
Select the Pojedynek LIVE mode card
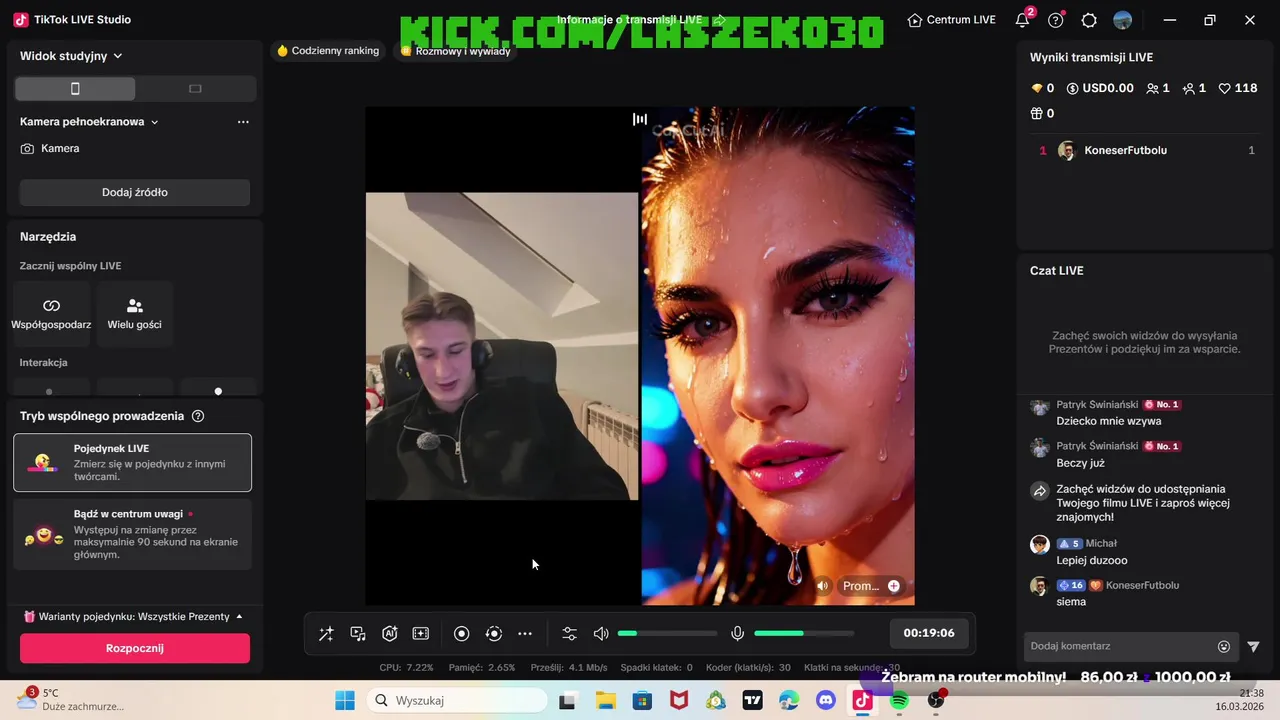(133, 462)
